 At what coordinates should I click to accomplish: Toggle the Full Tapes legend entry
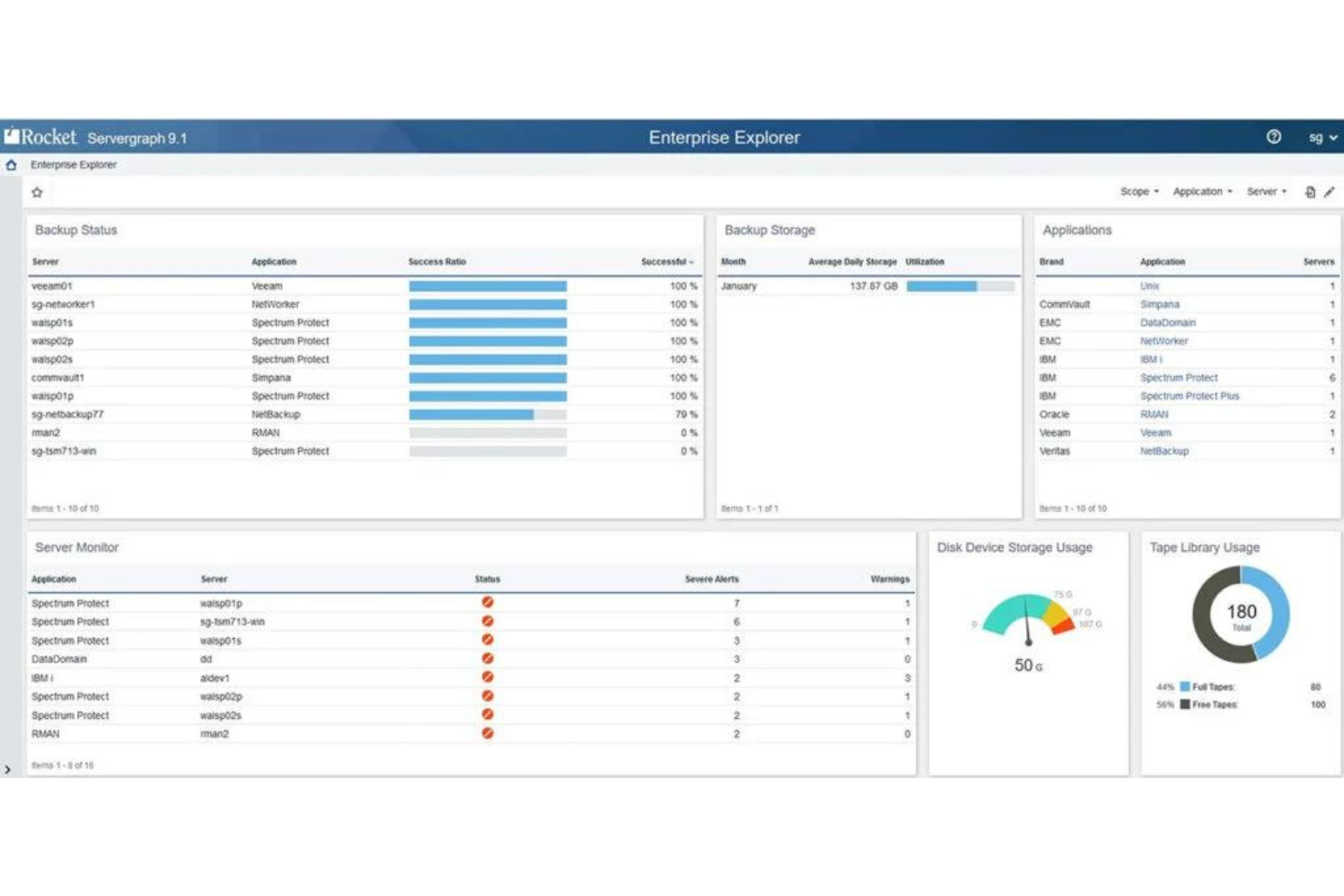(1210, 686)
